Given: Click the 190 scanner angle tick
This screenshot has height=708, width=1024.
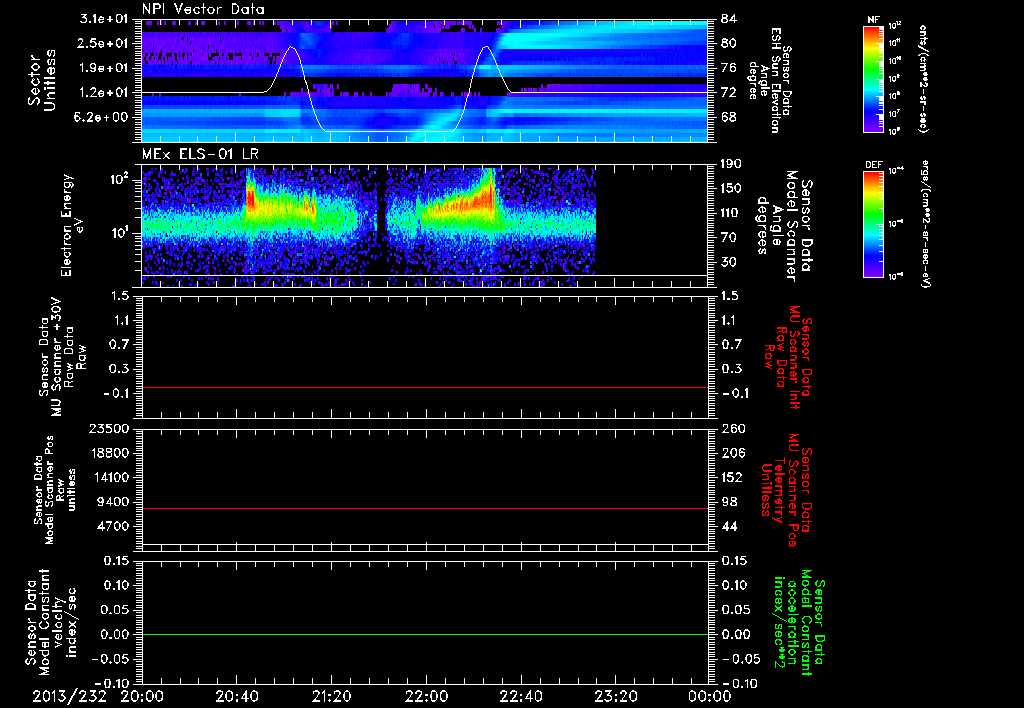Looking at the screenshot, I should pos(732,164).
